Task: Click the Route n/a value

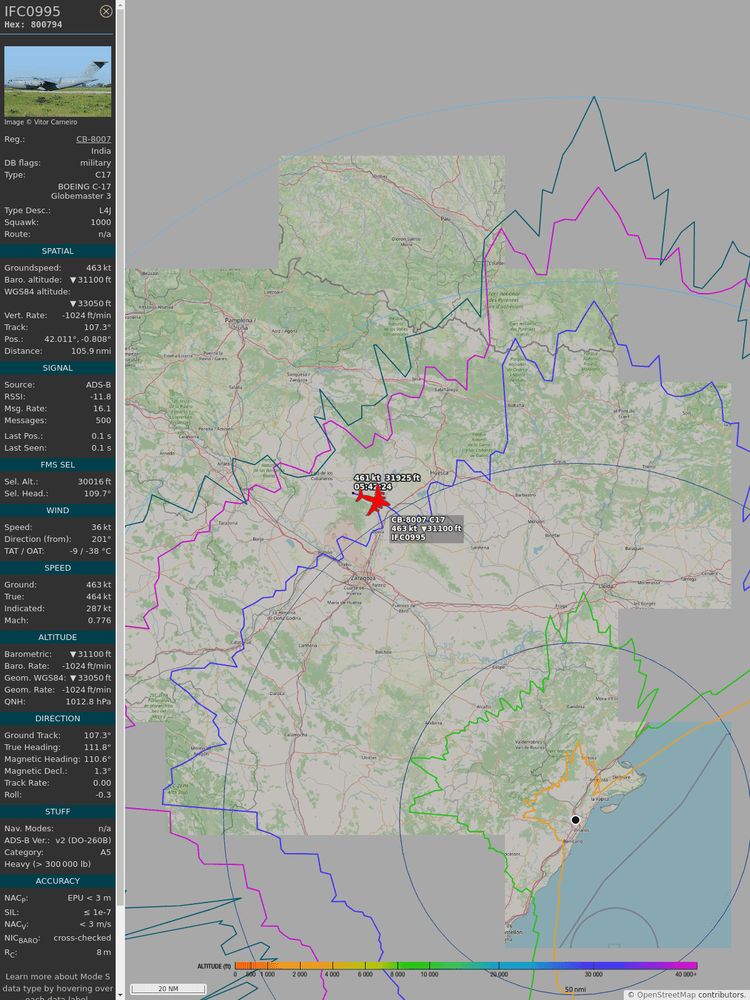Action: point(105,234)
